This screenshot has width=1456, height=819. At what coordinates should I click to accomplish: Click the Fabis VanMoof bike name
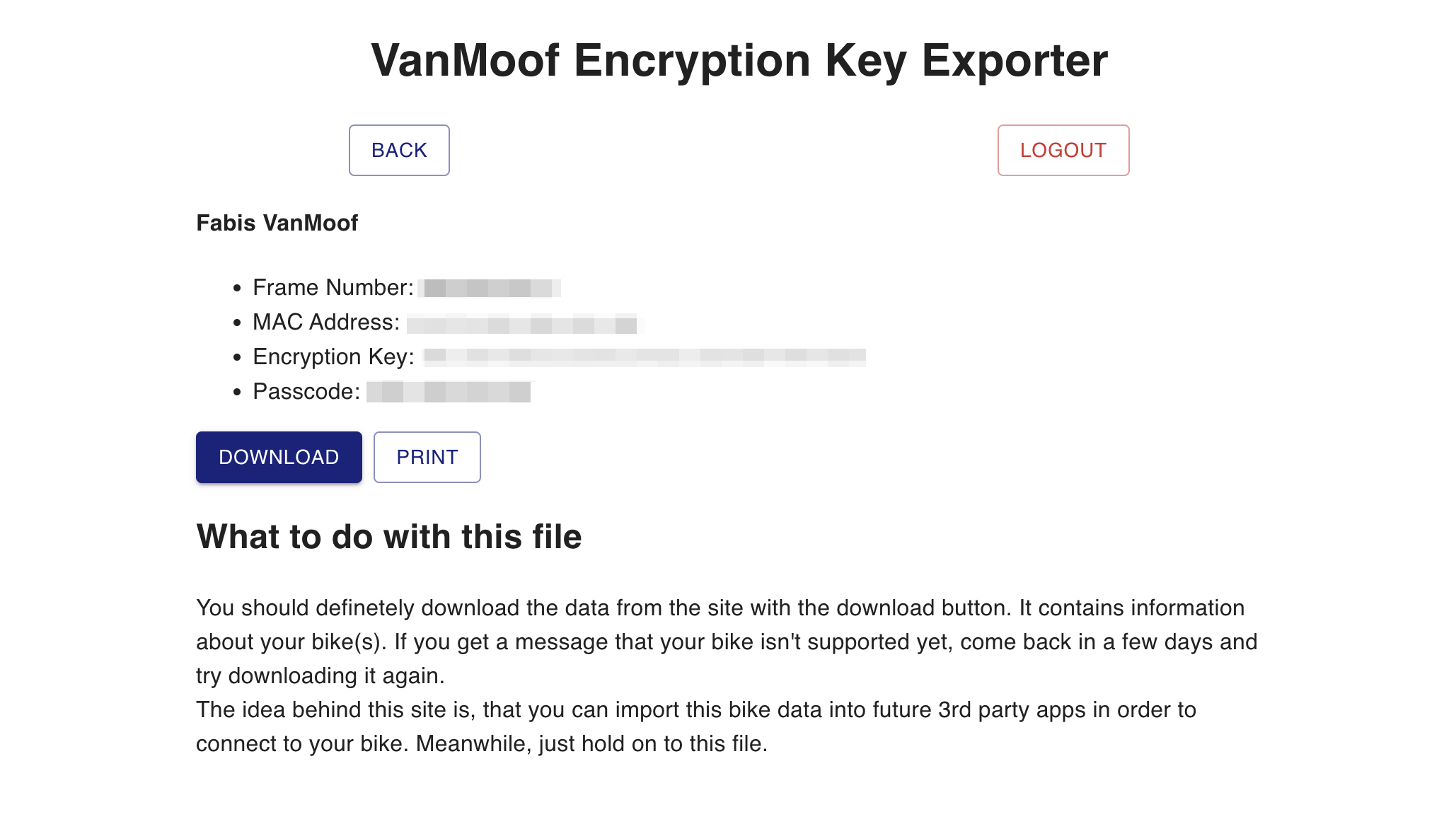277,222
